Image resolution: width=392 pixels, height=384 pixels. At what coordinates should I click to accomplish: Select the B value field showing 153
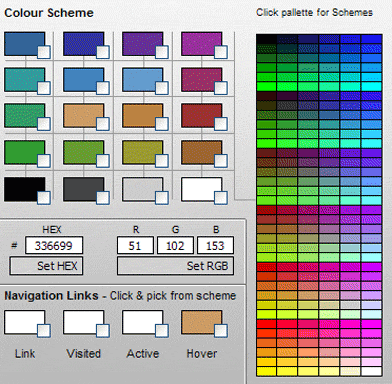(x=215, y=245)
